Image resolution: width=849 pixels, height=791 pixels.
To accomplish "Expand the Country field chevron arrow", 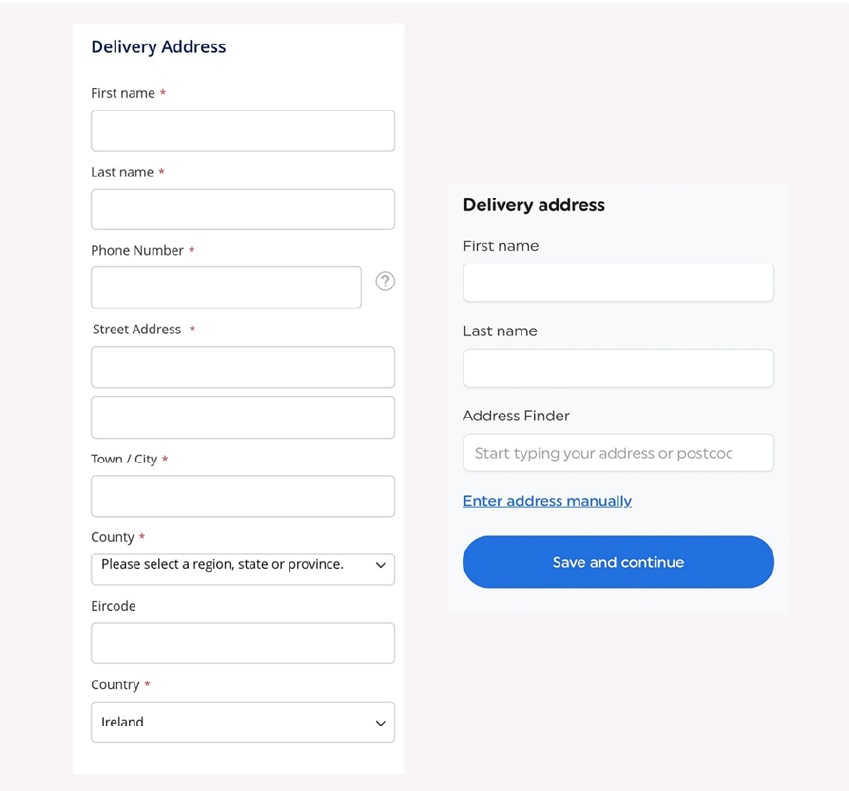I will tap(380, 721).
